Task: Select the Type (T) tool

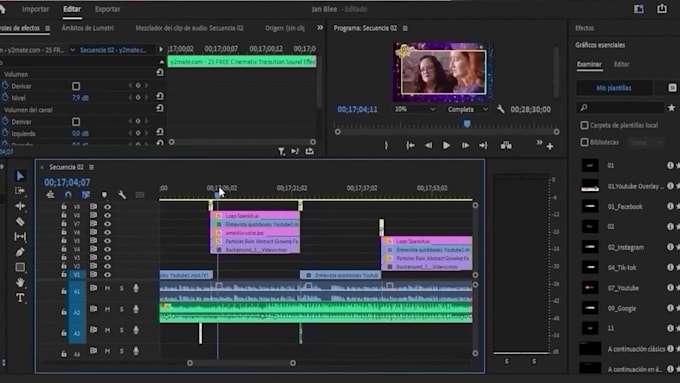Action: (x=20, y=298)
